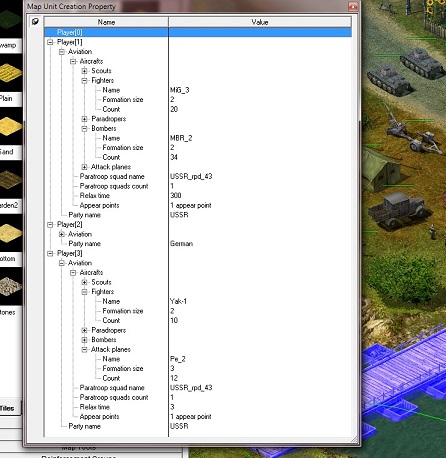The width and height of the screenshot is (446, 458).
Task: Edit the MBR_2 bomber name value
Action: coord(181,138)
